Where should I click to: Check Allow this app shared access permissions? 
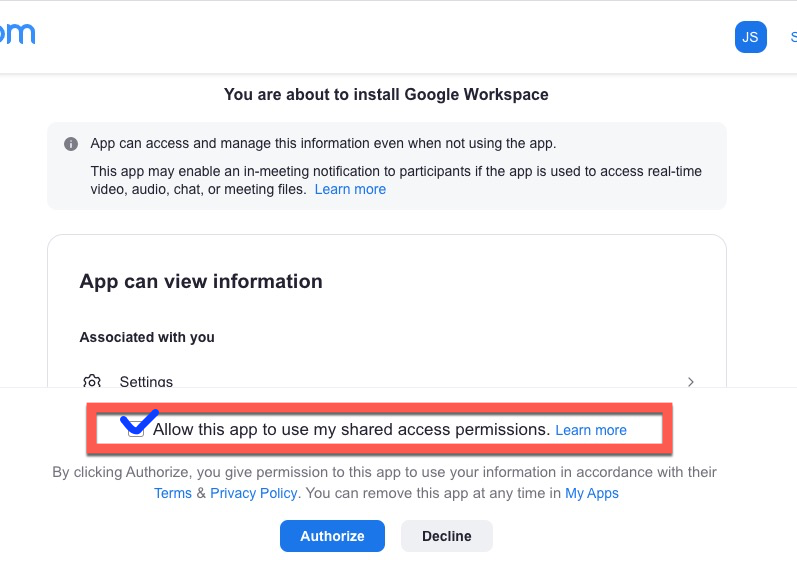136,430
